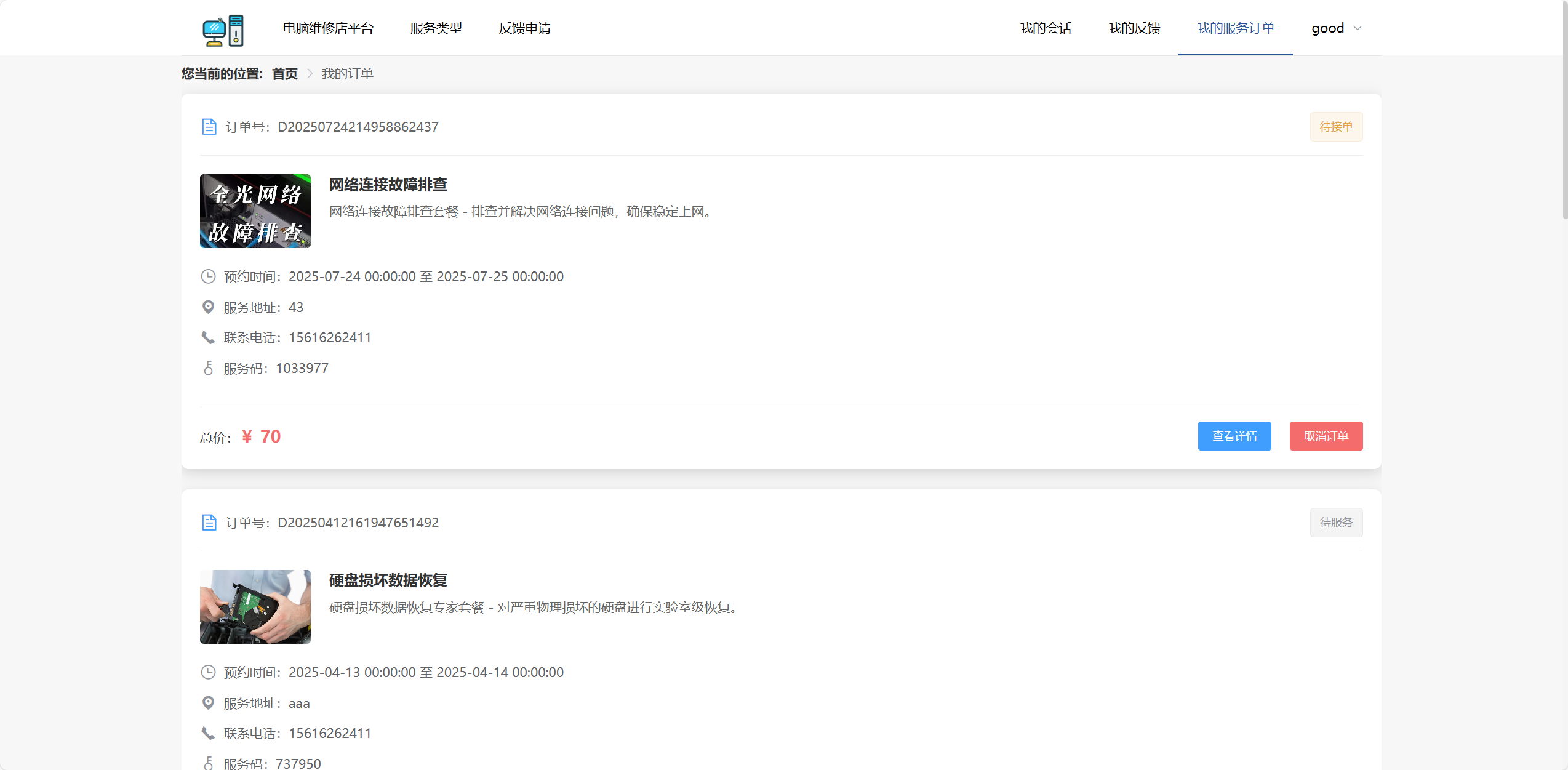The width and height of the screenshot is (1568, 770).
Task: Click the key icon next to 服务码 737950
Action: click(x=207, y=763)
